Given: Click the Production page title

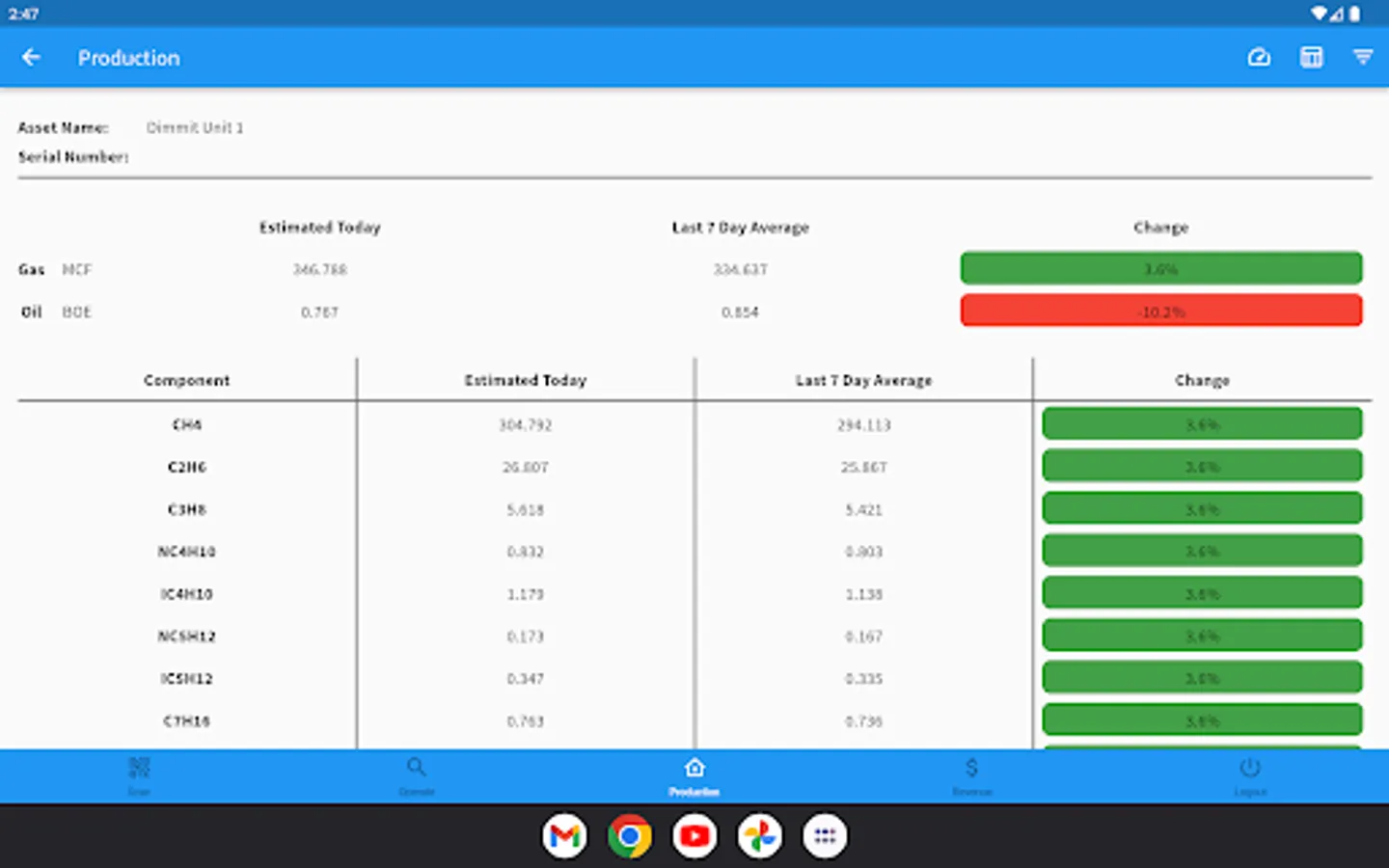Looking at the screenshot, I should [129, 58].
